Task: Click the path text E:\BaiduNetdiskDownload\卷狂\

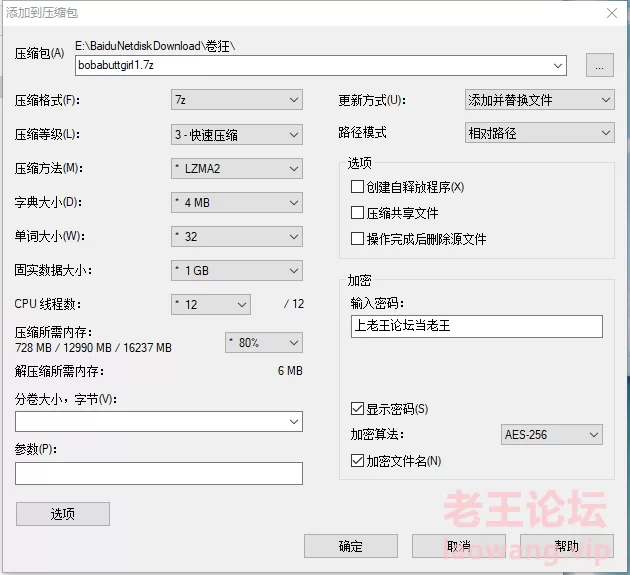Action: [155, 46]
